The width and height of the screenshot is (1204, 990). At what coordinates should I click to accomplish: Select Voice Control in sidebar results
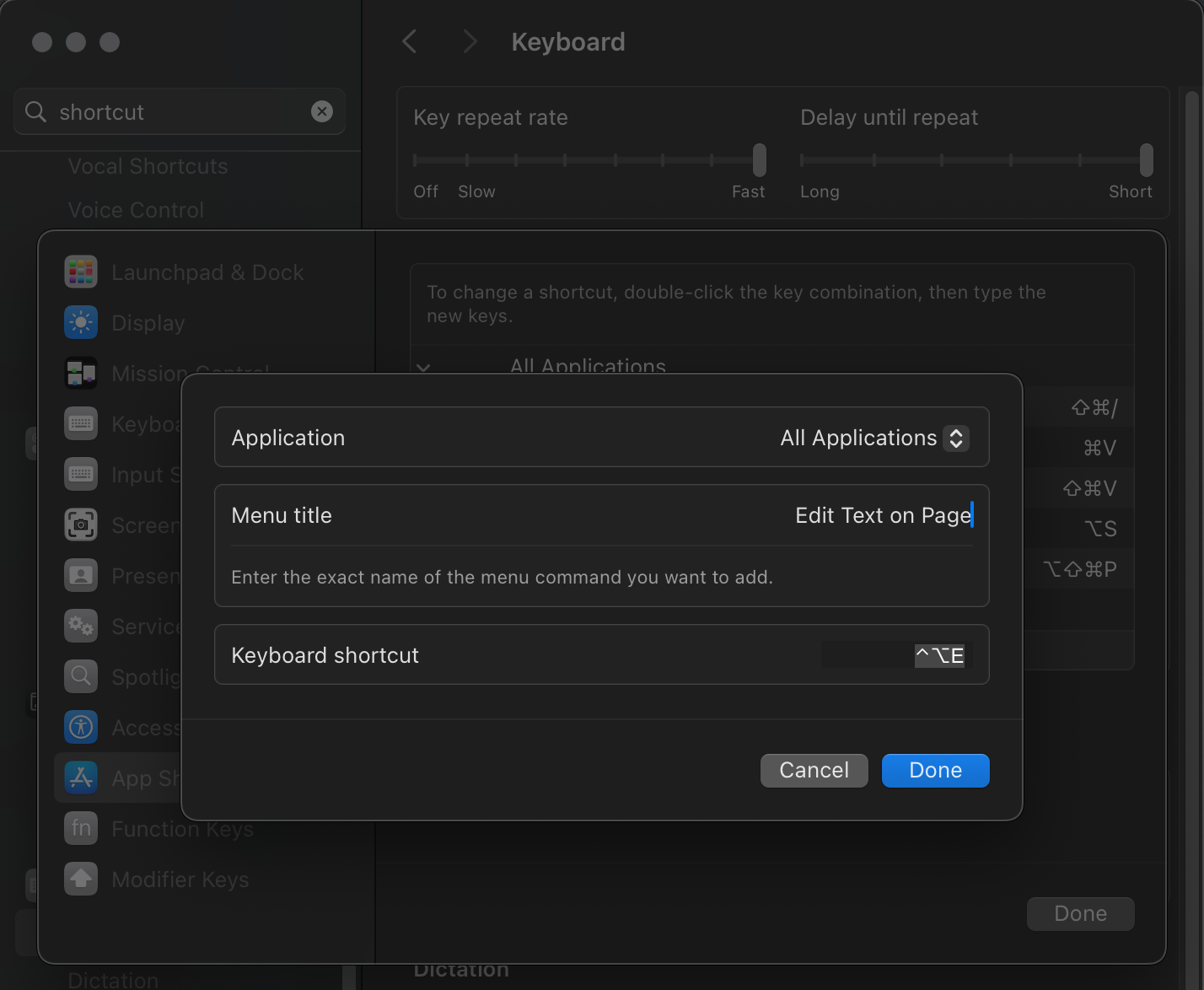coord(136,210)
